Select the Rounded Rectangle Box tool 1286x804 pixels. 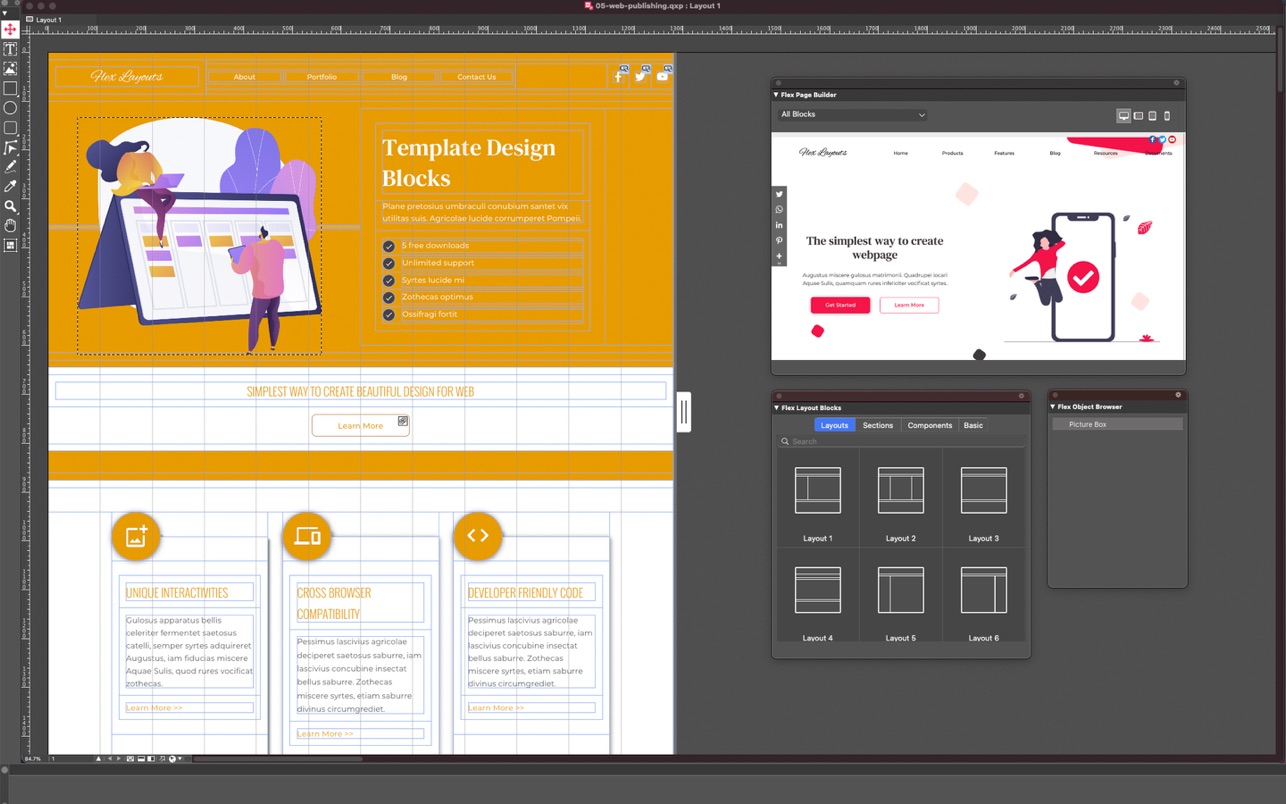click(x=10, y=128)
